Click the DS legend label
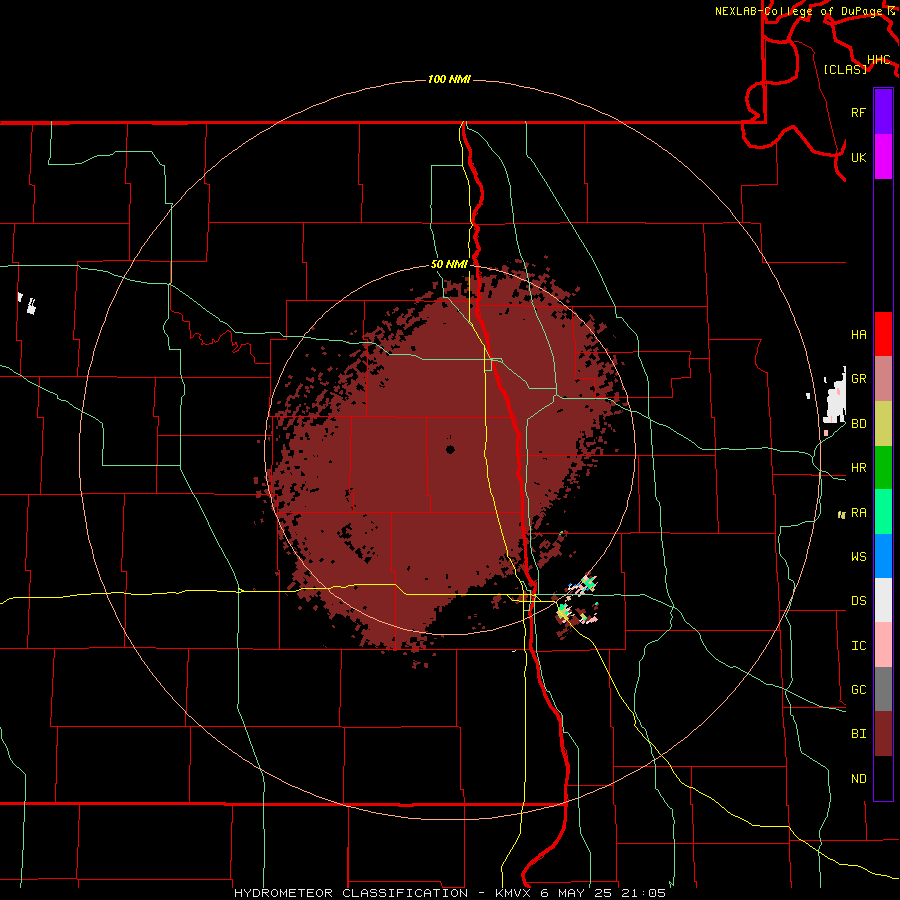Viewport: 900px width, 900px height. point(858,601)
